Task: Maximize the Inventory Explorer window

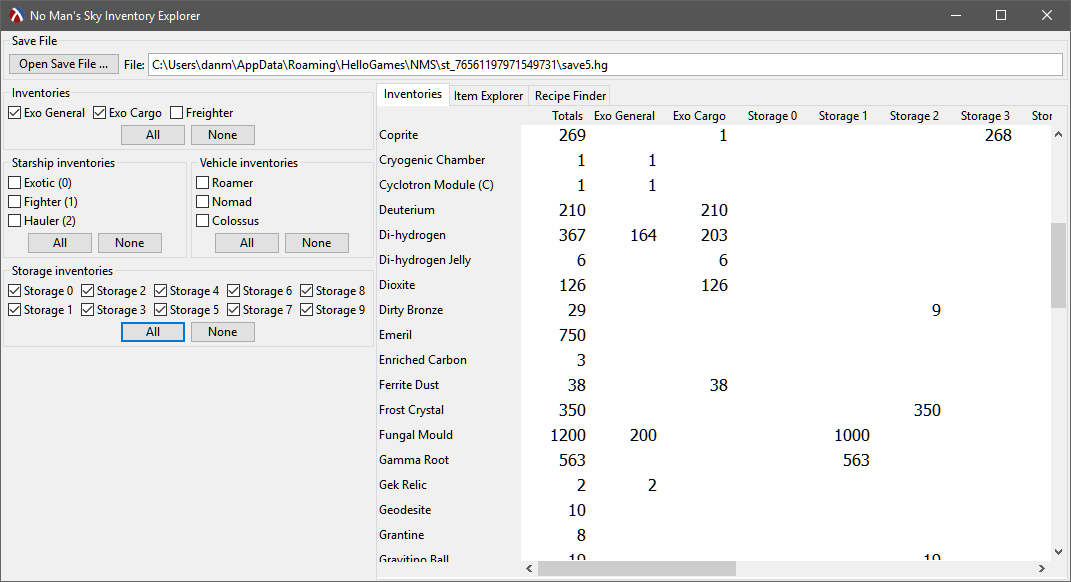Action: pyautogui.click(x=1001, y=15)
